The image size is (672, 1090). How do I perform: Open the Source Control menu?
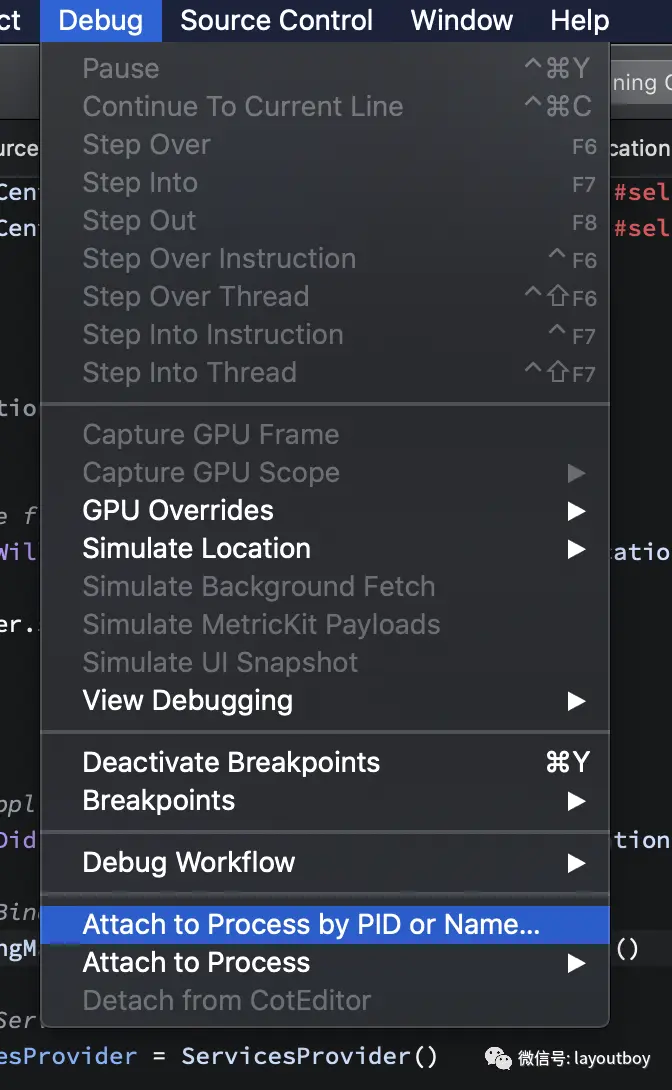click(276, 20)
